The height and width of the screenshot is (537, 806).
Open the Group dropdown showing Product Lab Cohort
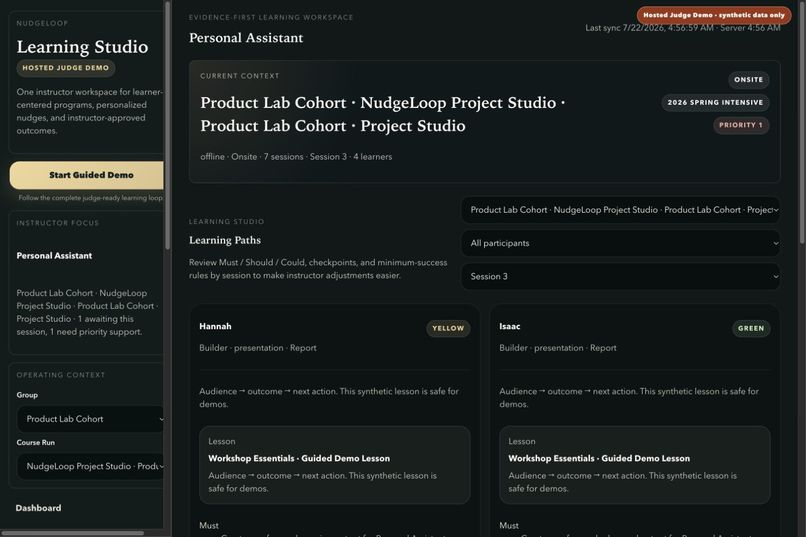91,419
